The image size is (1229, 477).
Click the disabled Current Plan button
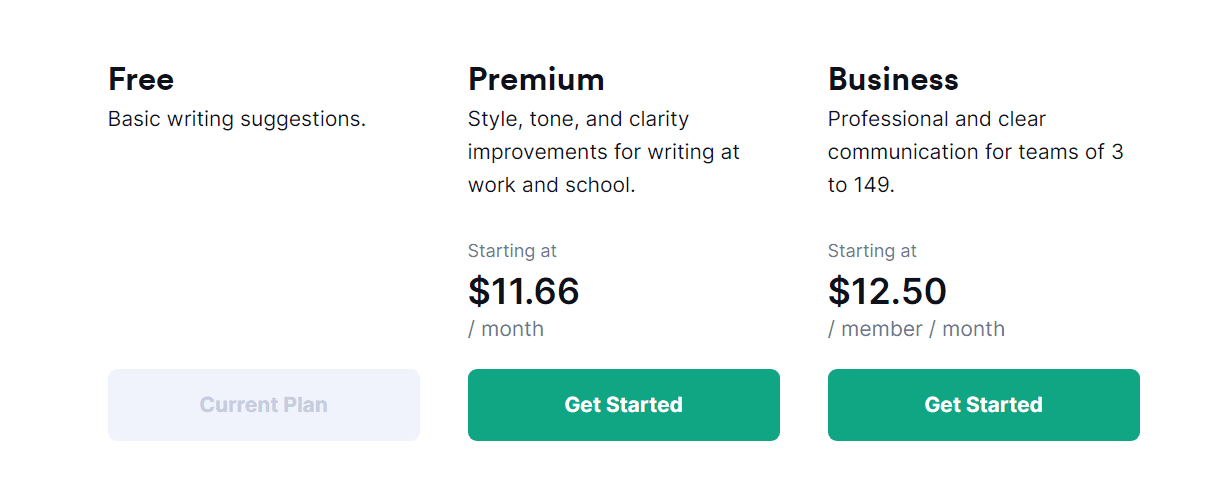tap(263, 405)
